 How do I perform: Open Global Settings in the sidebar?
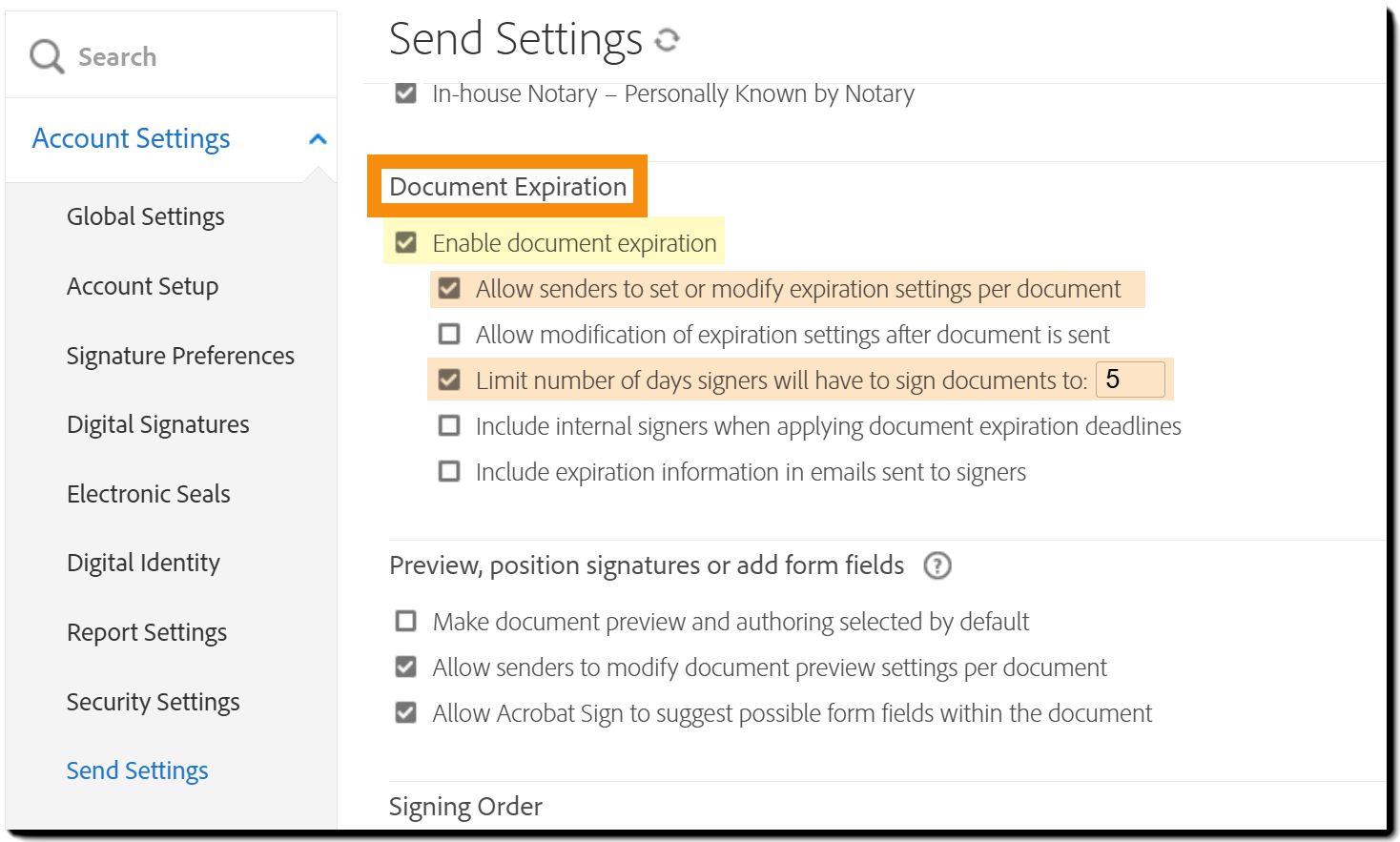146,216
